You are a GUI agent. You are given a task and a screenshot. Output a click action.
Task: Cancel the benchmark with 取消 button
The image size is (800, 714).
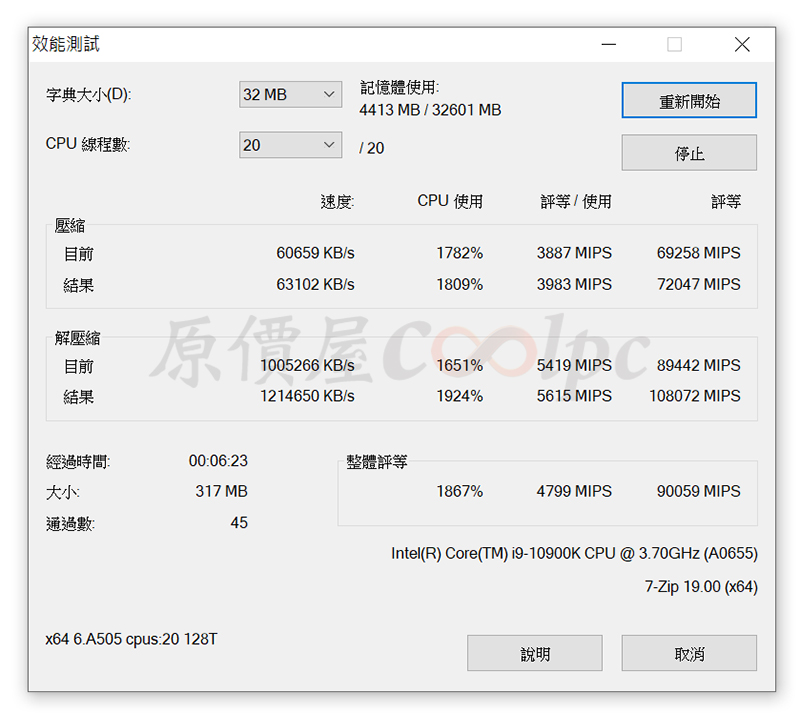[689, 653]
